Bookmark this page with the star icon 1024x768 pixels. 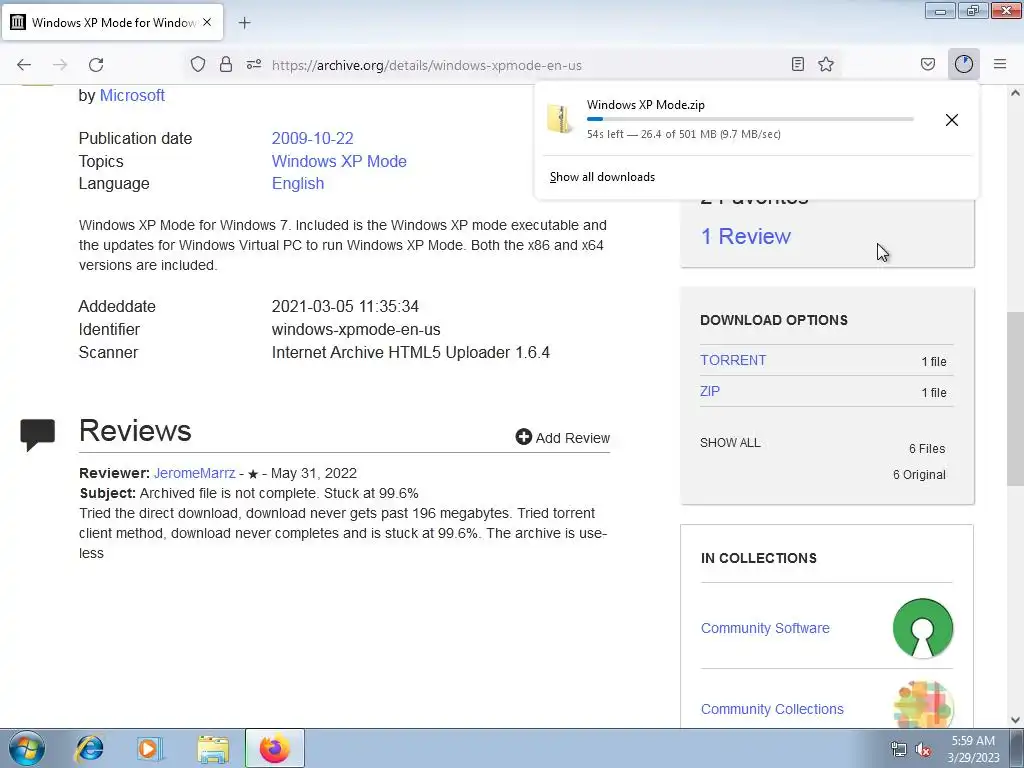pyautogui.click(x=826, y=64)
